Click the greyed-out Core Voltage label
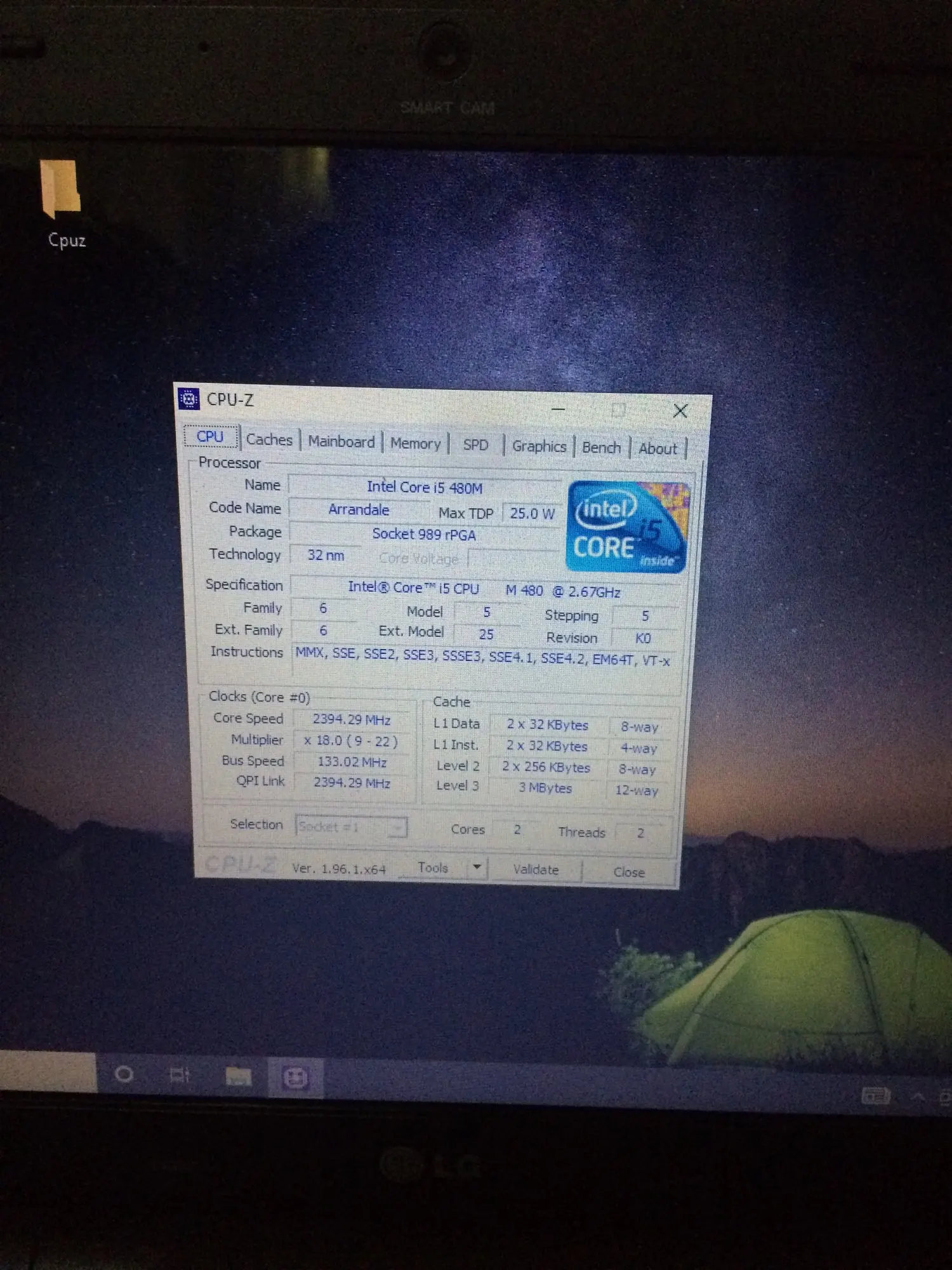 [x=418, y=559]
